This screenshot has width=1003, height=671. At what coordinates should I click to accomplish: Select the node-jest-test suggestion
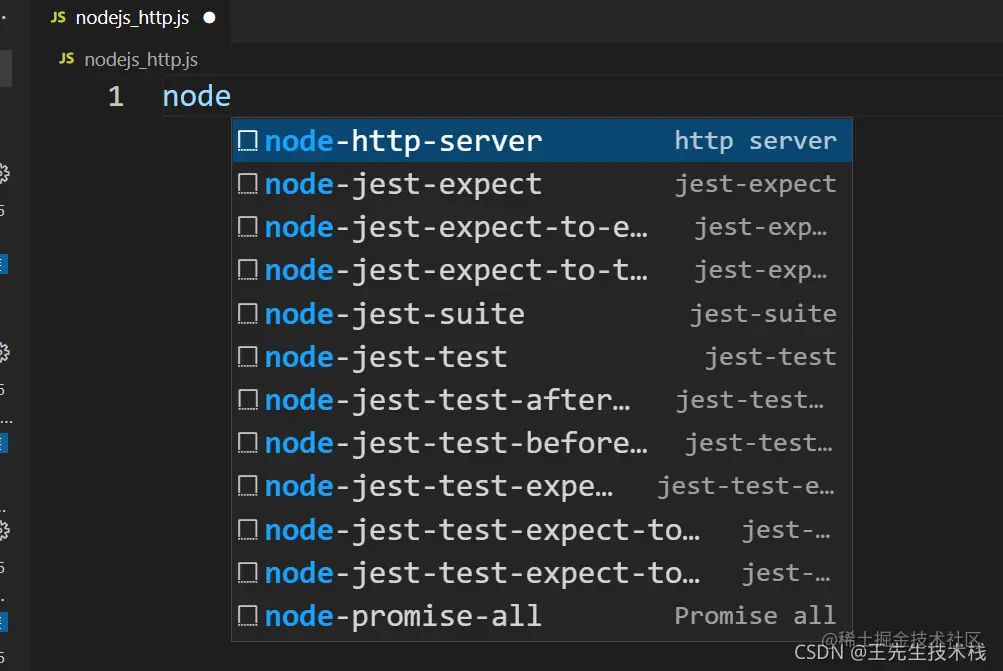(x=542, y=357)
